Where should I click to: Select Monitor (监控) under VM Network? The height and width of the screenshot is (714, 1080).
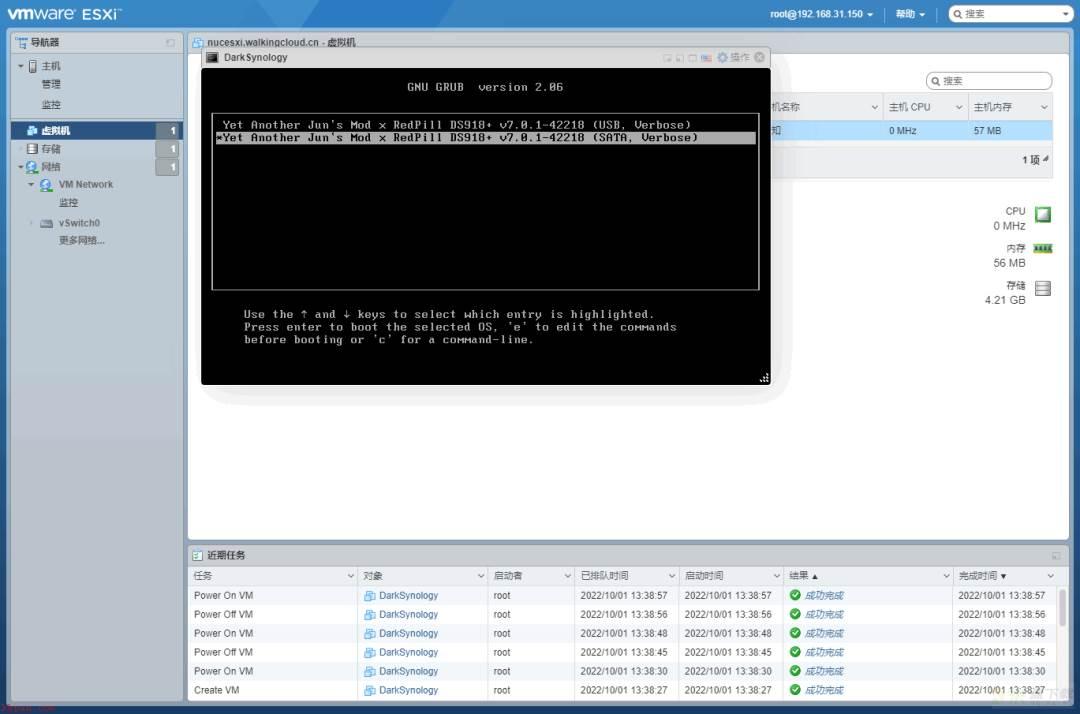click(x=68, y=202)
